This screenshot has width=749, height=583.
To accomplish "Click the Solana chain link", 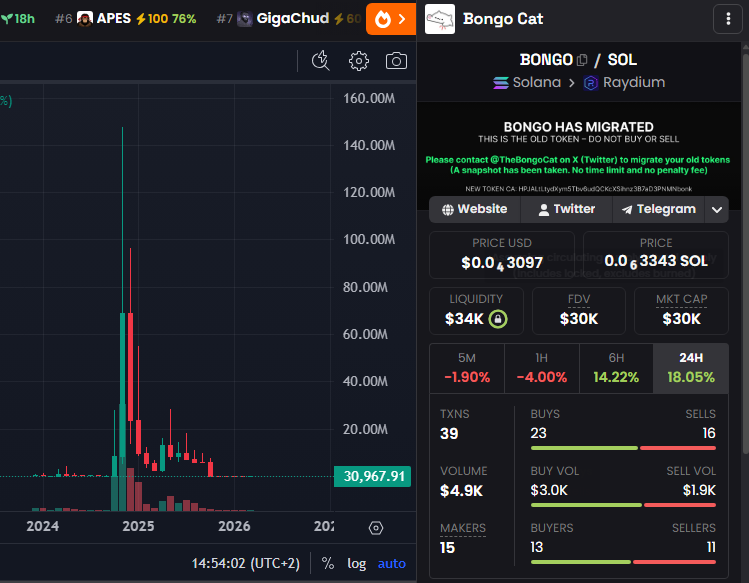I will (x=527, y=83).
